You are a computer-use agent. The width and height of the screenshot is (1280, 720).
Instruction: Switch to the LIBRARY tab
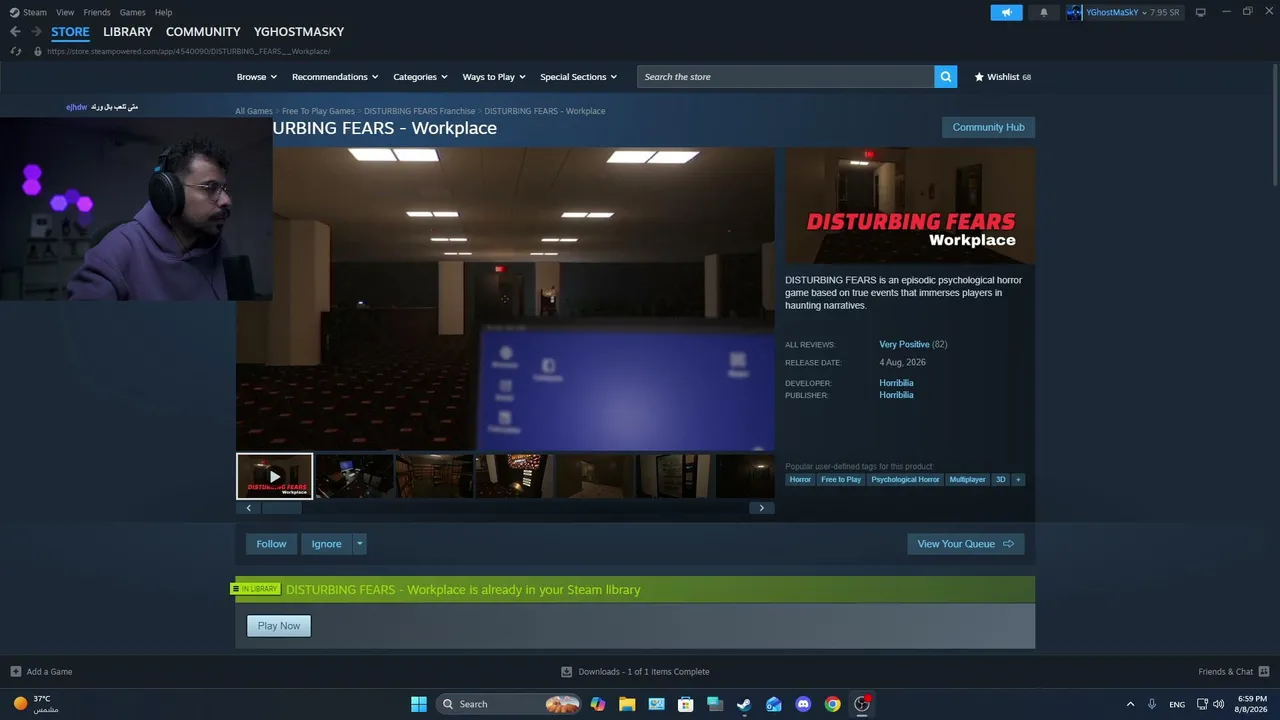[x=128, y=32]
